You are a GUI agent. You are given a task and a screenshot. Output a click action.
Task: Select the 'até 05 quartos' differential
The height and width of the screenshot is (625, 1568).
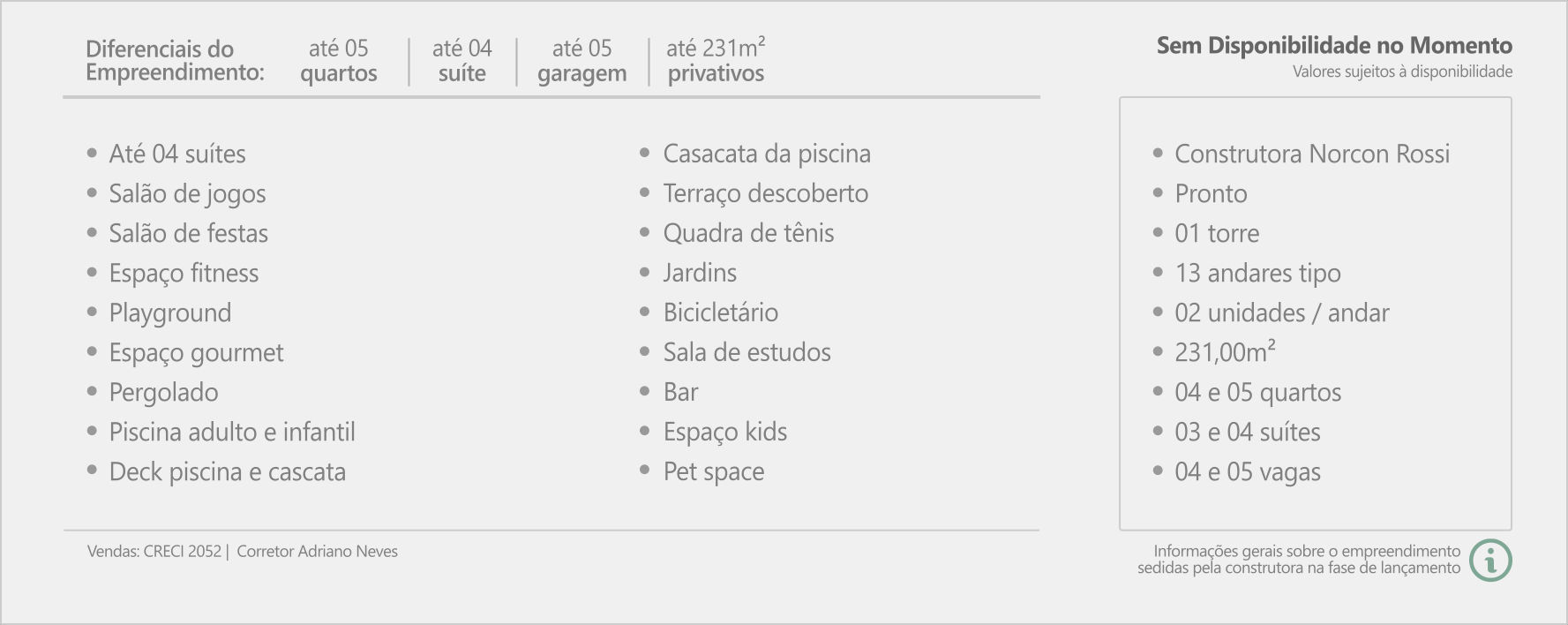pyautogui.click(x=339, y=61)
